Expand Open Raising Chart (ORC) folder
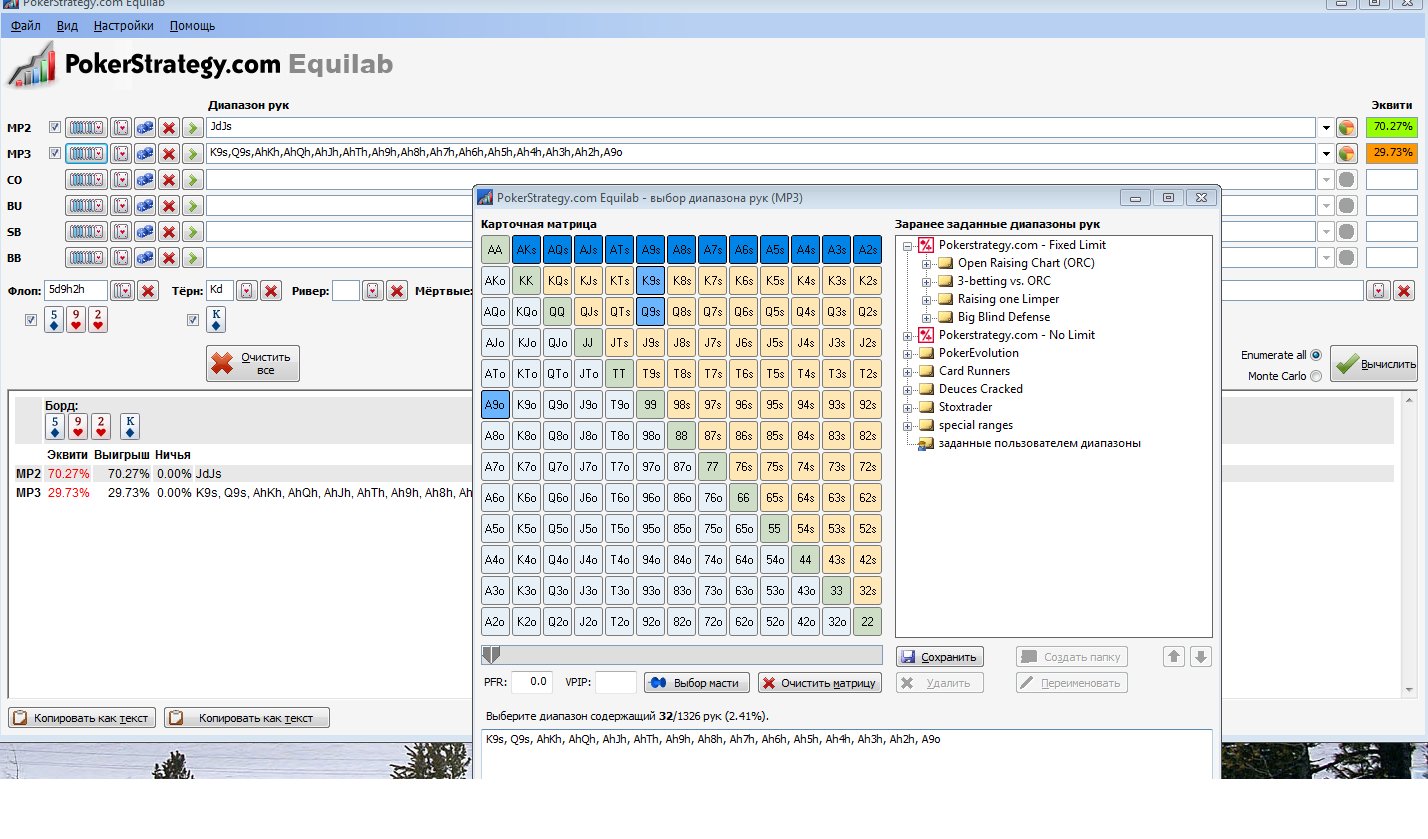This screenshot has width=1428, height=839. coord(926,264)
